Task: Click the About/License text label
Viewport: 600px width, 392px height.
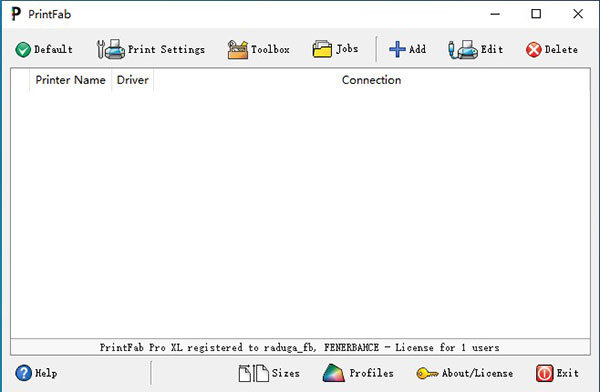Action: [478, 373]
